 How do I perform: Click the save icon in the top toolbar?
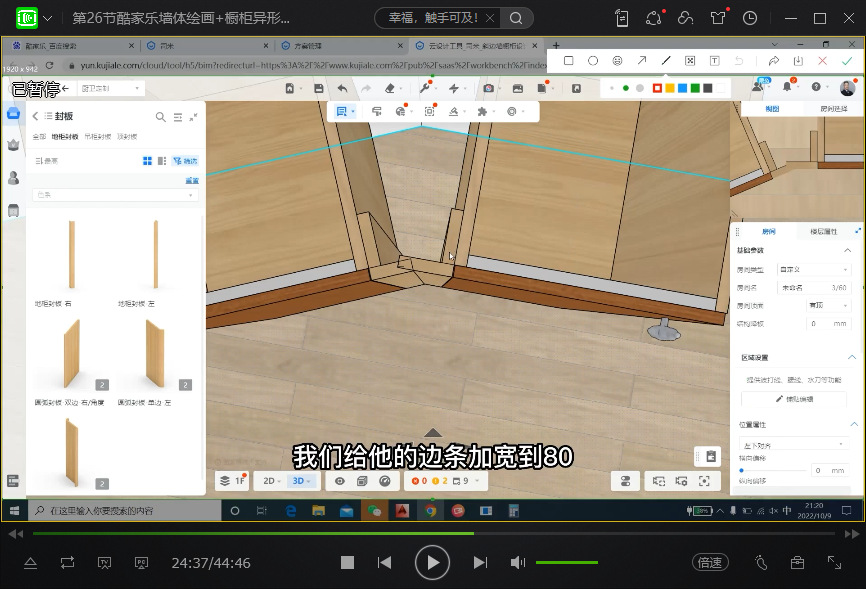click(x=317, y=88)
